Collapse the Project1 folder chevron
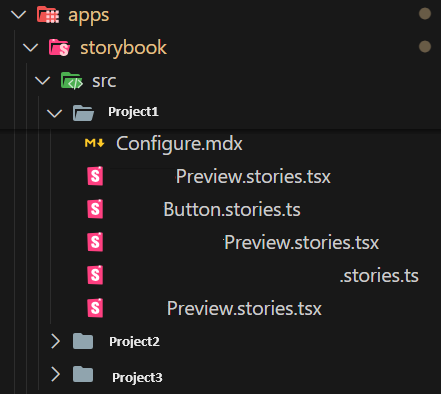 tap(54, 113)
